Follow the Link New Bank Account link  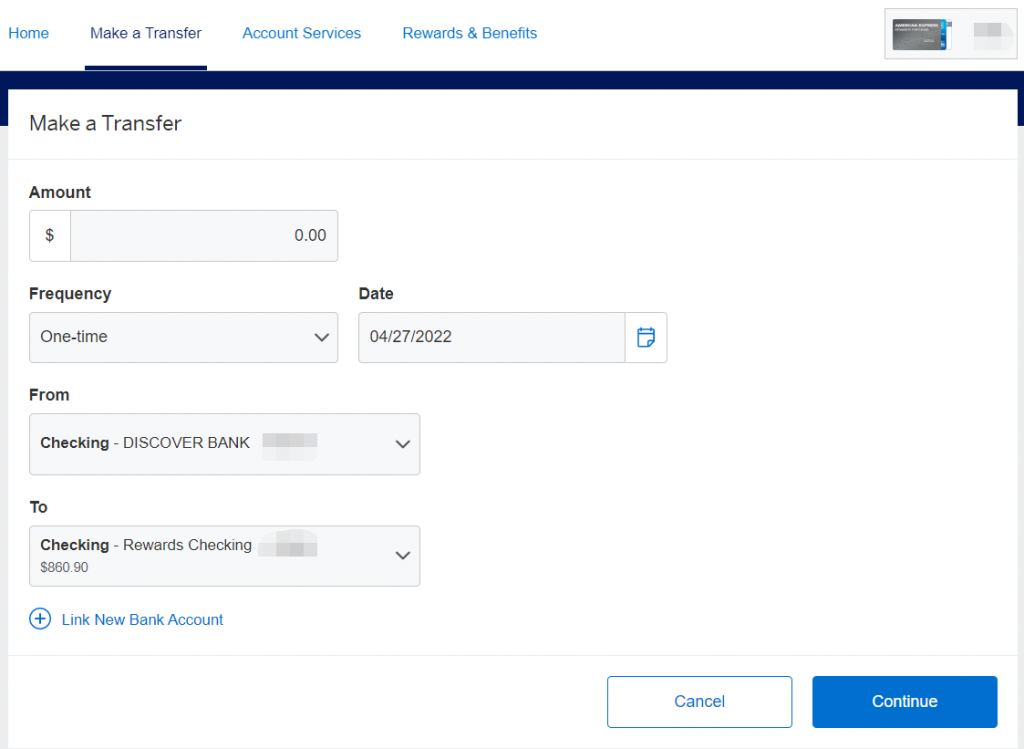tap(142, 620)
